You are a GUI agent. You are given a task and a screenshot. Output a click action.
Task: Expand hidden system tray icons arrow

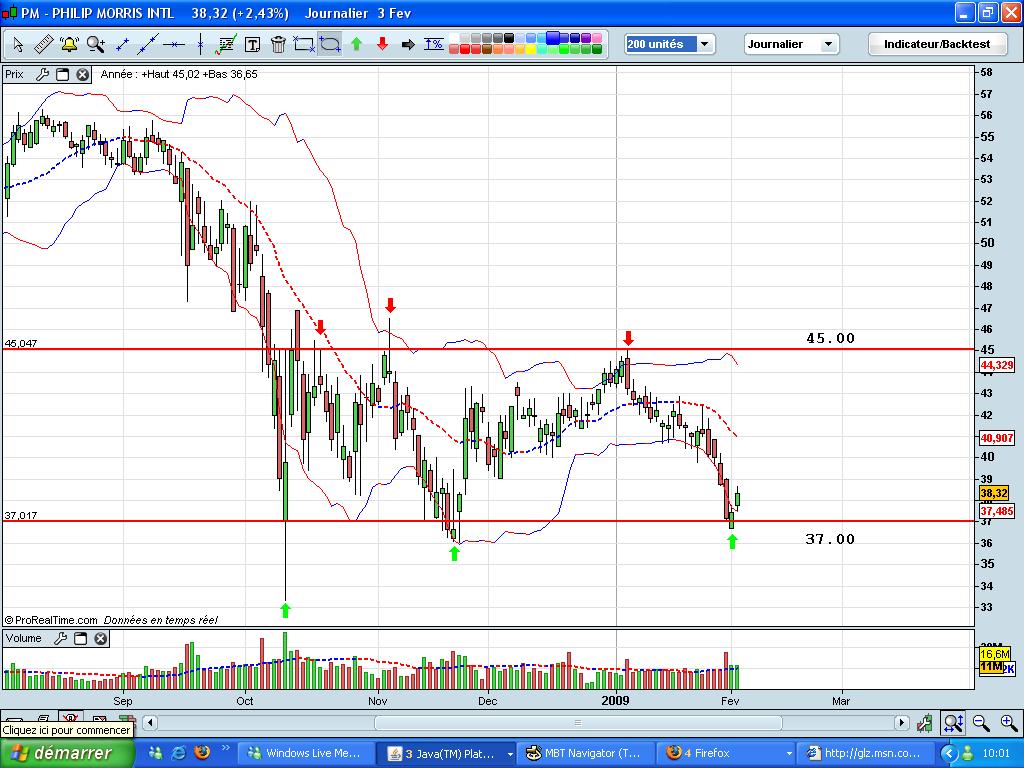(949, 753)
